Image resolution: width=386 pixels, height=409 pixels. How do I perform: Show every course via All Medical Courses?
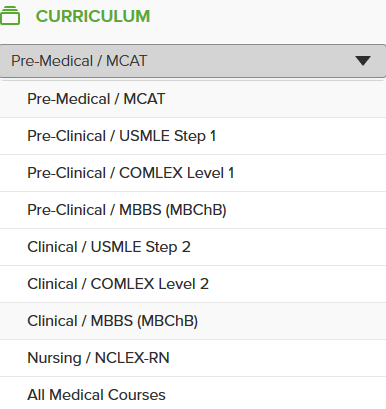(193, 393)
